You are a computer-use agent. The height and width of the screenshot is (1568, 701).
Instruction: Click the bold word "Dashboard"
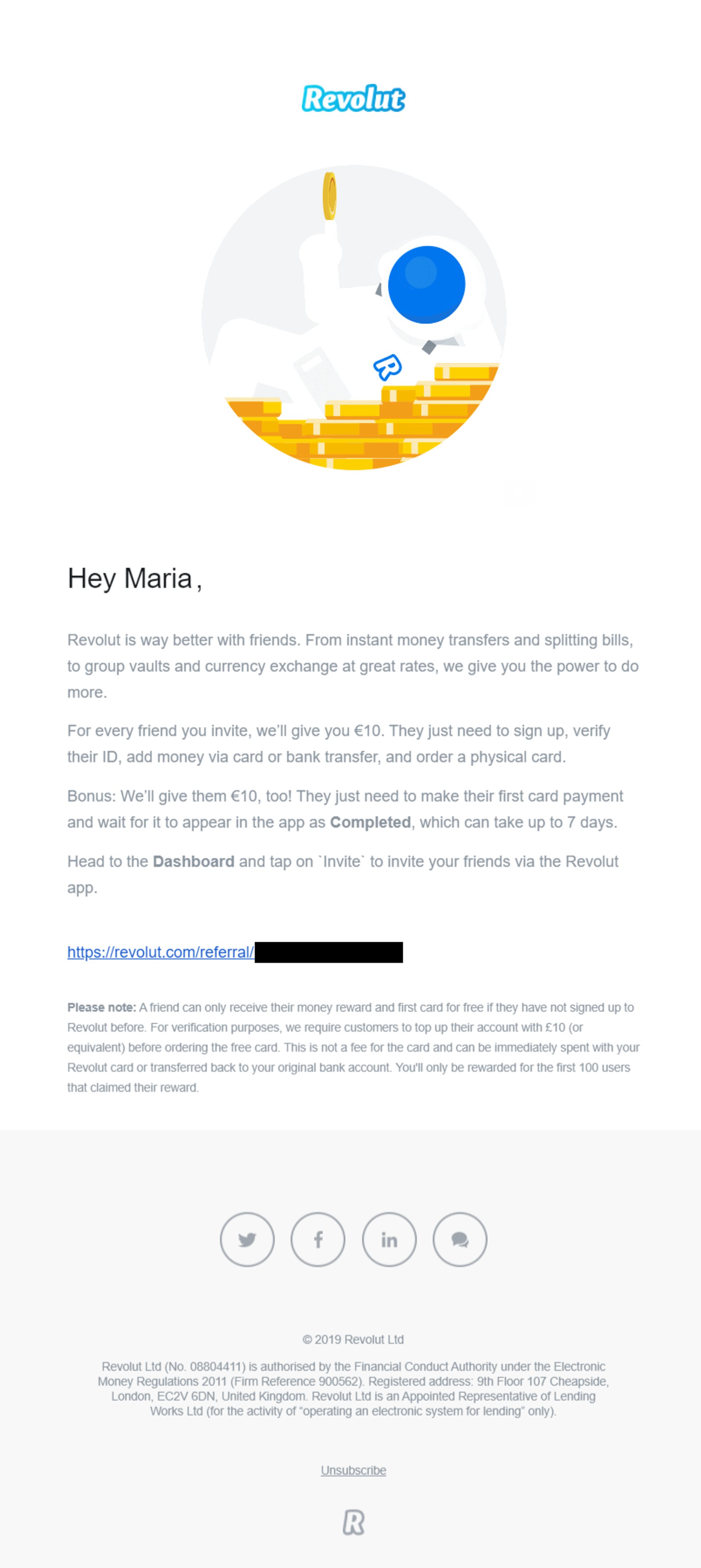click(x=194, y=861)
